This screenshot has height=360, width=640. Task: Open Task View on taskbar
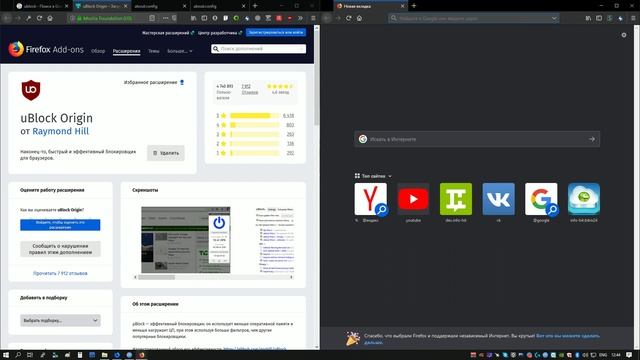pos(30,355)
